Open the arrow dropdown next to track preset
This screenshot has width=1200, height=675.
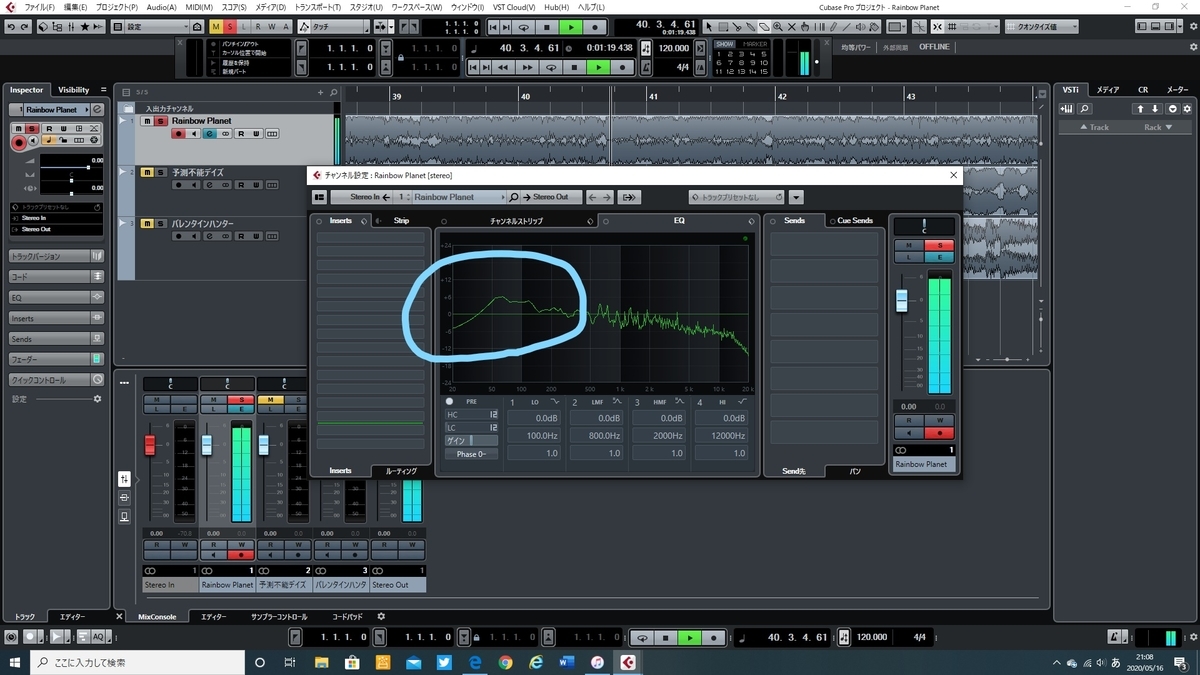pyautogui.click(x=796, y=197)
